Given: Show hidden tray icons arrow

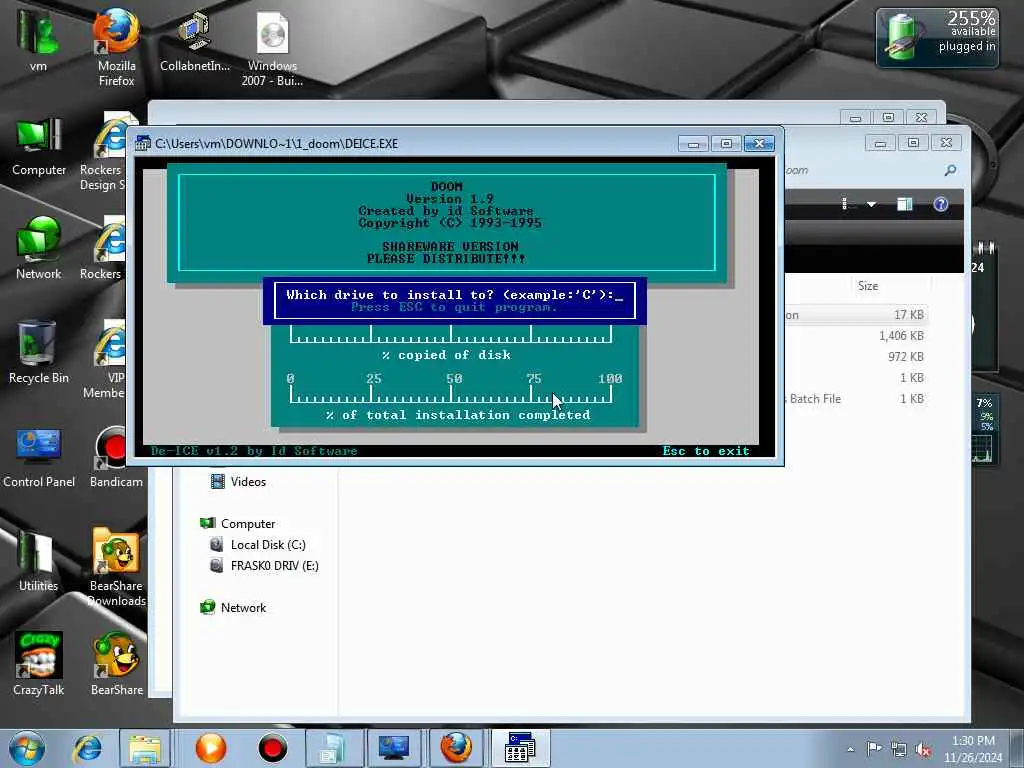Looking at the screenshot, I should tap(850, 750).
